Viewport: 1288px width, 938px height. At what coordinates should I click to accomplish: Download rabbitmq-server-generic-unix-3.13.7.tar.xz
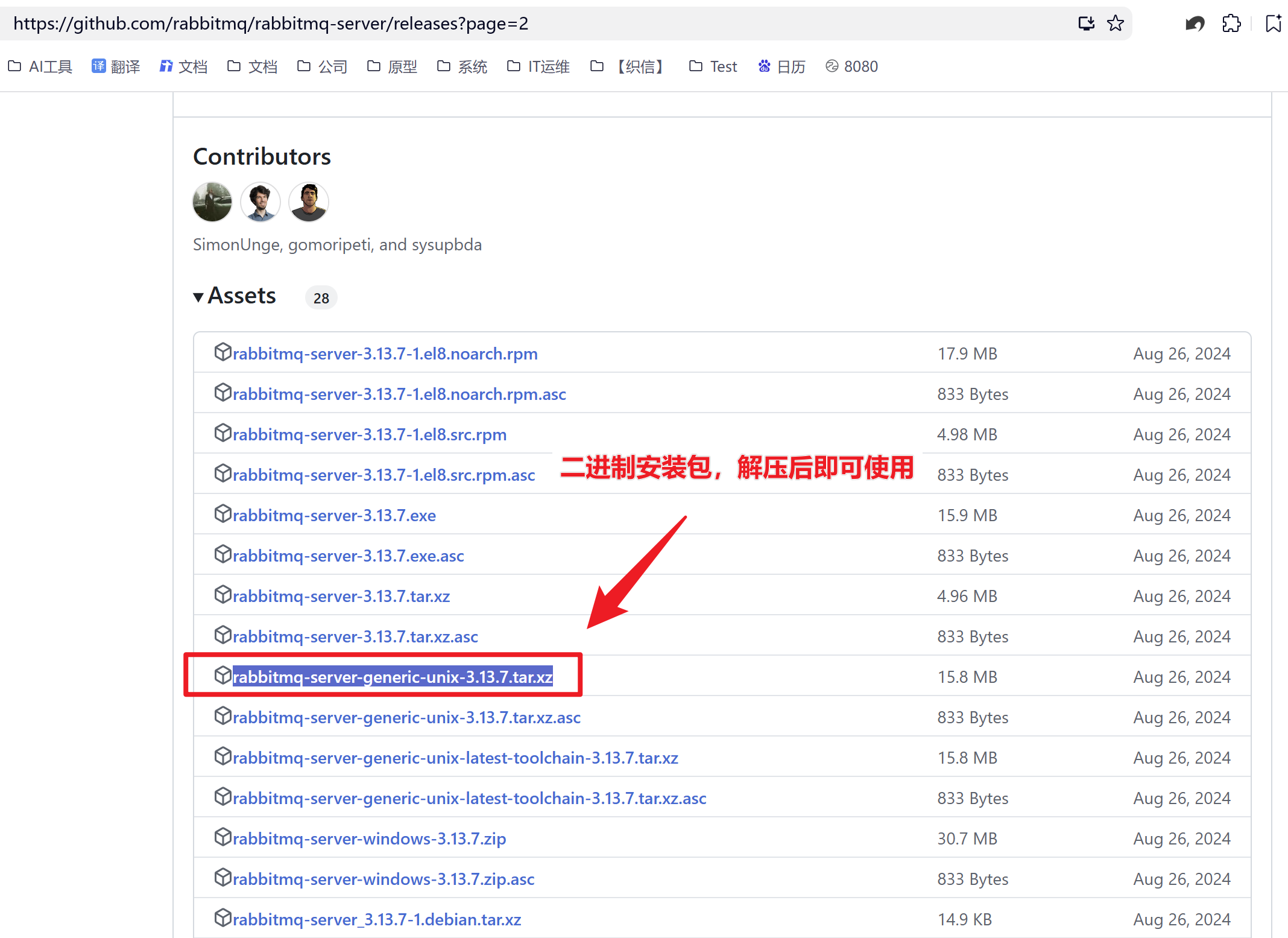point(393,677)
